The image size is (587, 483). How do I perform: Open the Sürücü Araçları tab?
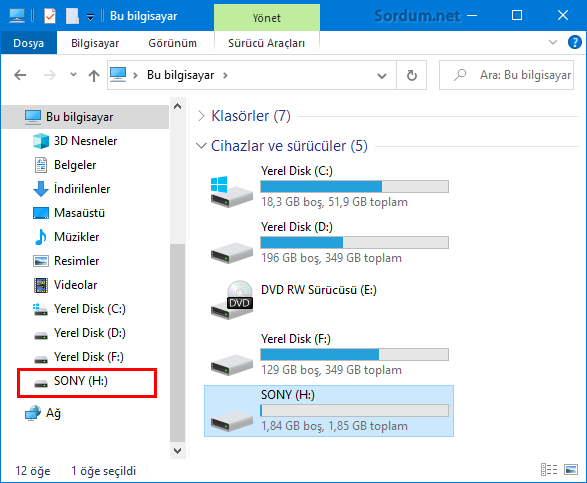point(266,43)
